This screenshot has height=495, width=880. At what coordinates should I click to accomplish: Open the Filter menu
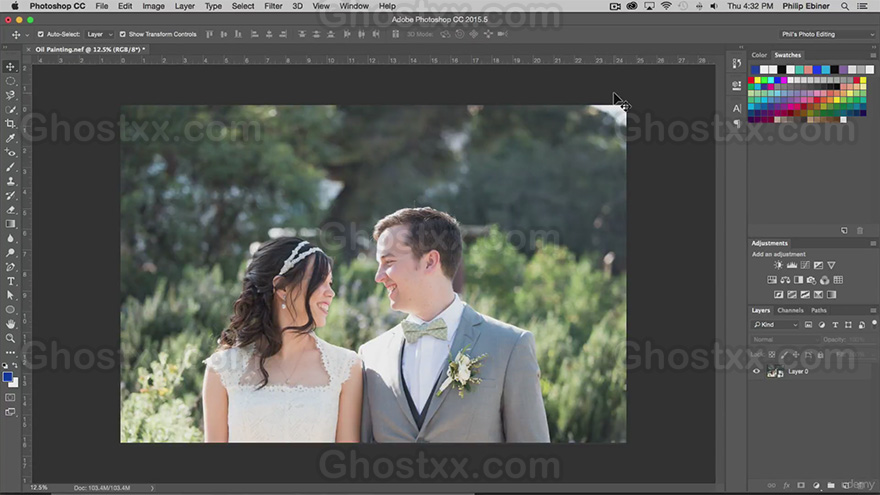tap(273, 6)
